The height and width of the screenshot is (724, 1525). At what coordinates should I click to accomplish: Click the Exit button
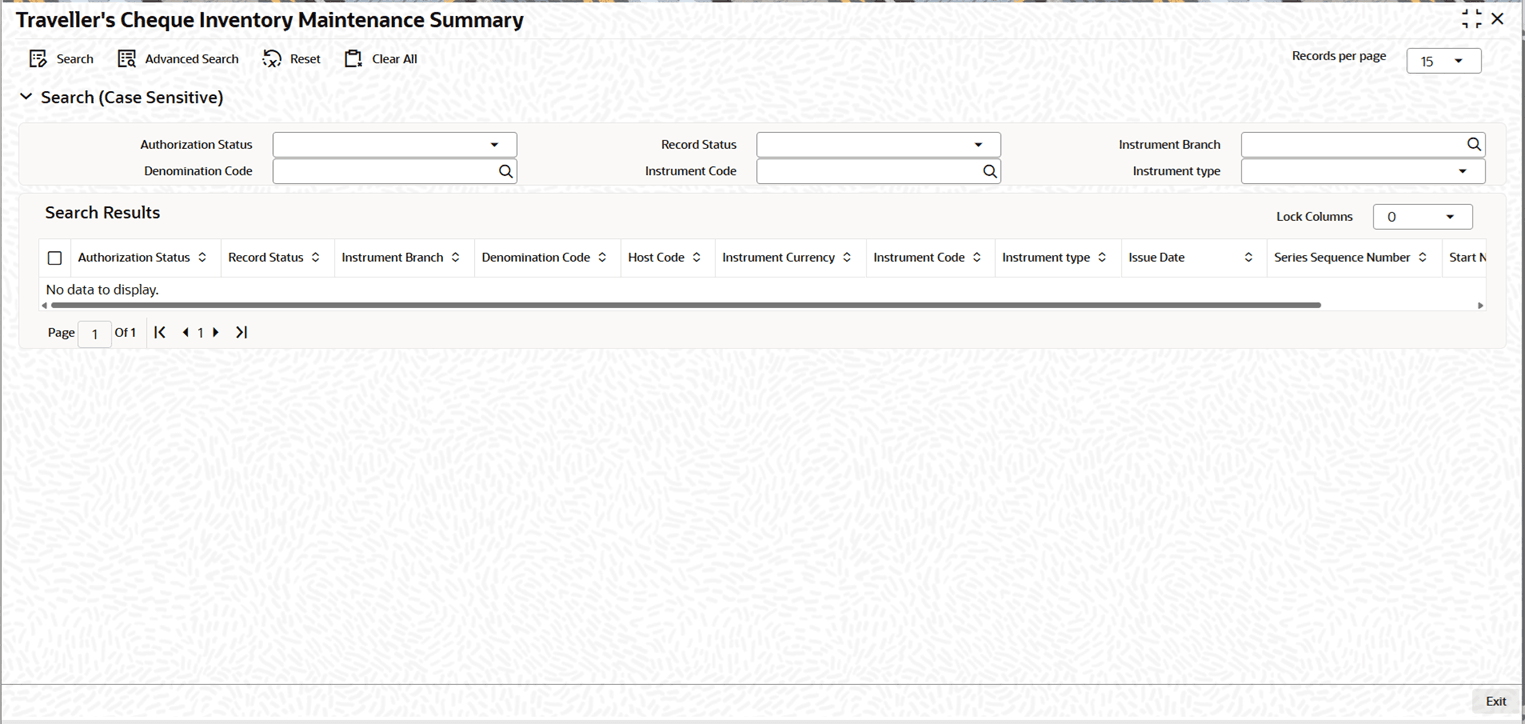click(1496, 701)
